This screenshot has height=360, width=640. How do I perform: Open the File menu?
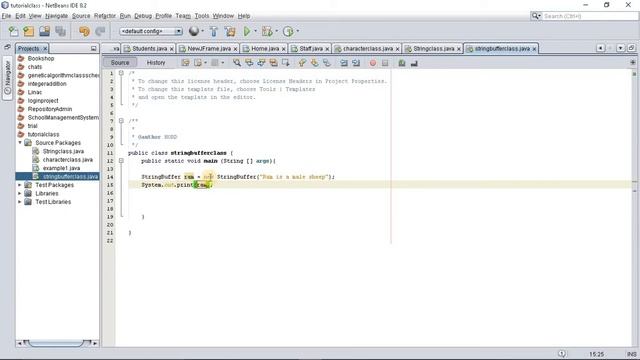[x=6, y=16]
